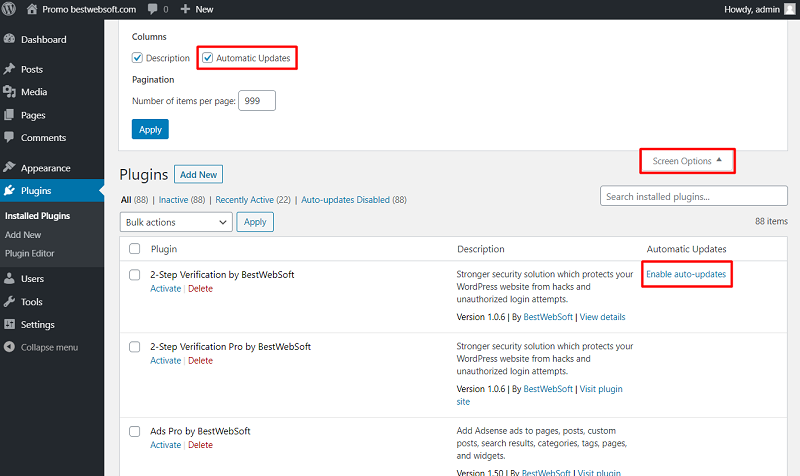Delete Ads Pro by BestWebSoft

coord(201,445)
